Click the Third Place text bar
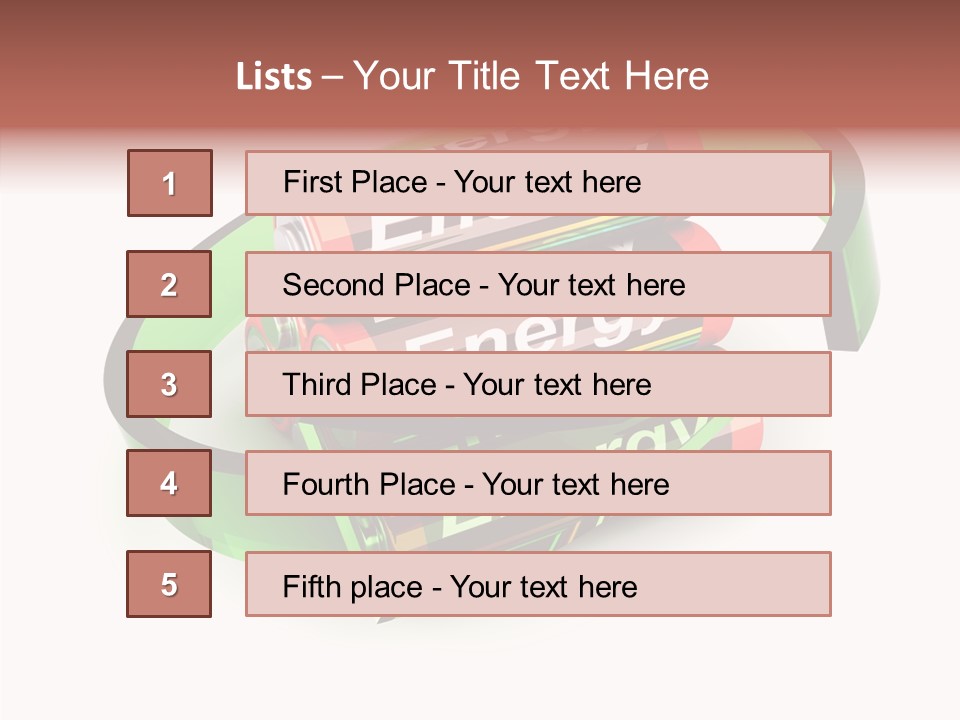Viewport: 960px width, 720px height. pyautogui.click(x=538, y=384)
